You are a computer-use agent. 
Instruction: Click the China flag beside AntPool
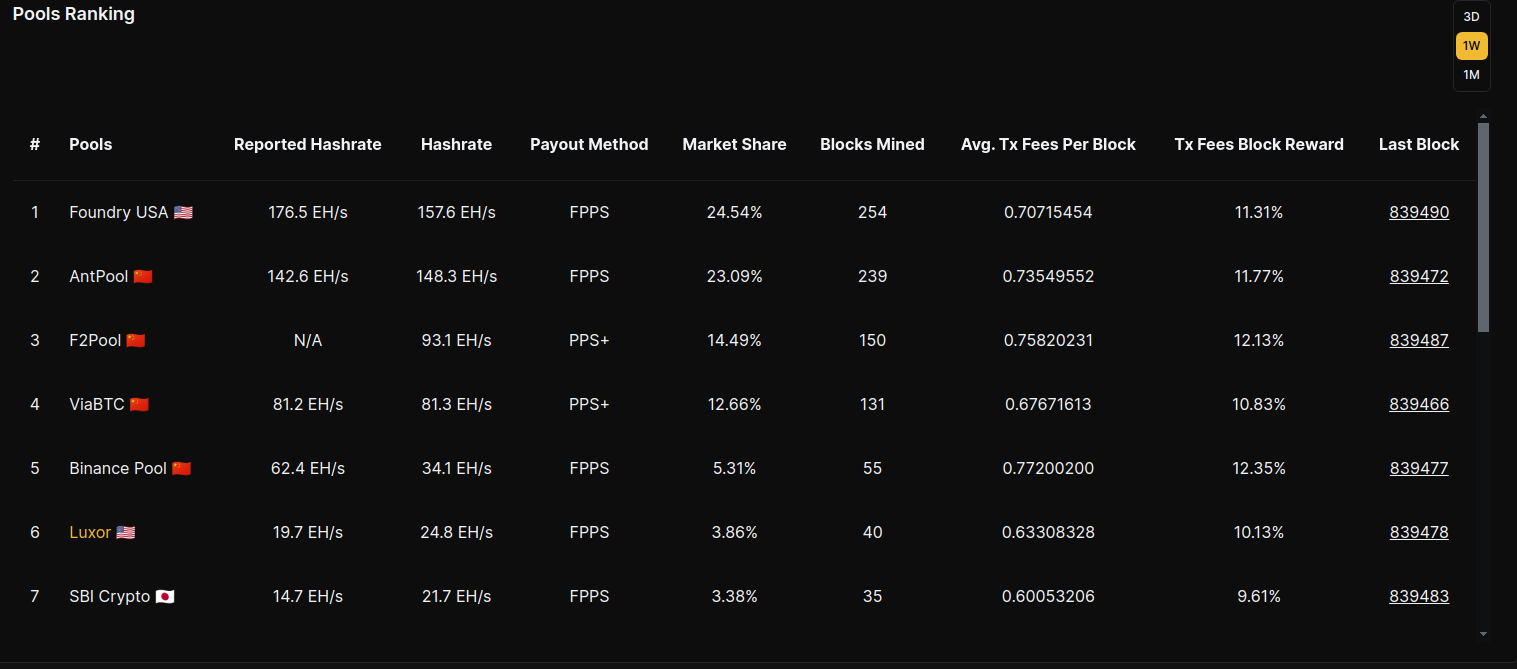[x=143, y=276]
